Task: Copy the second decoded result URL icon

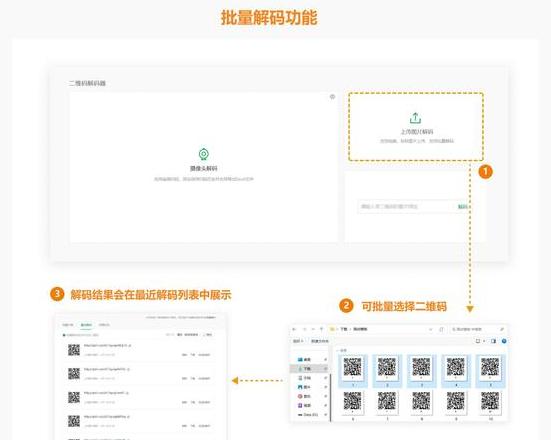Action: [128, 369]
